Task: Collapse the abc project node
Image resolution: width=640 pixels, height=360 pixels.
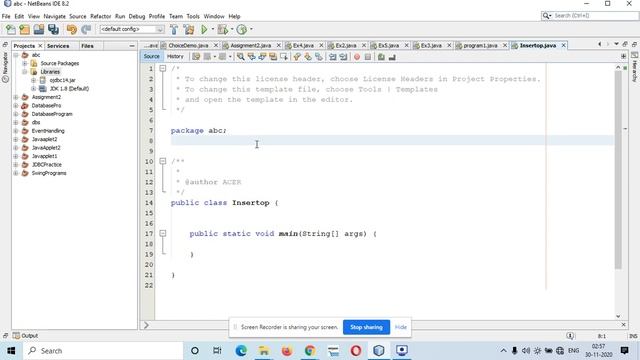Action: click(16, 55)
